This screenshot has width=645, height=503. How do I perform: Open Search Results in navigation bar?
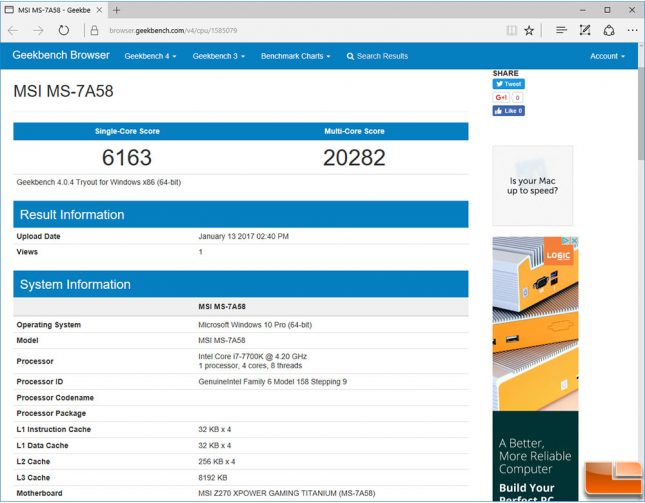point(377,56)
